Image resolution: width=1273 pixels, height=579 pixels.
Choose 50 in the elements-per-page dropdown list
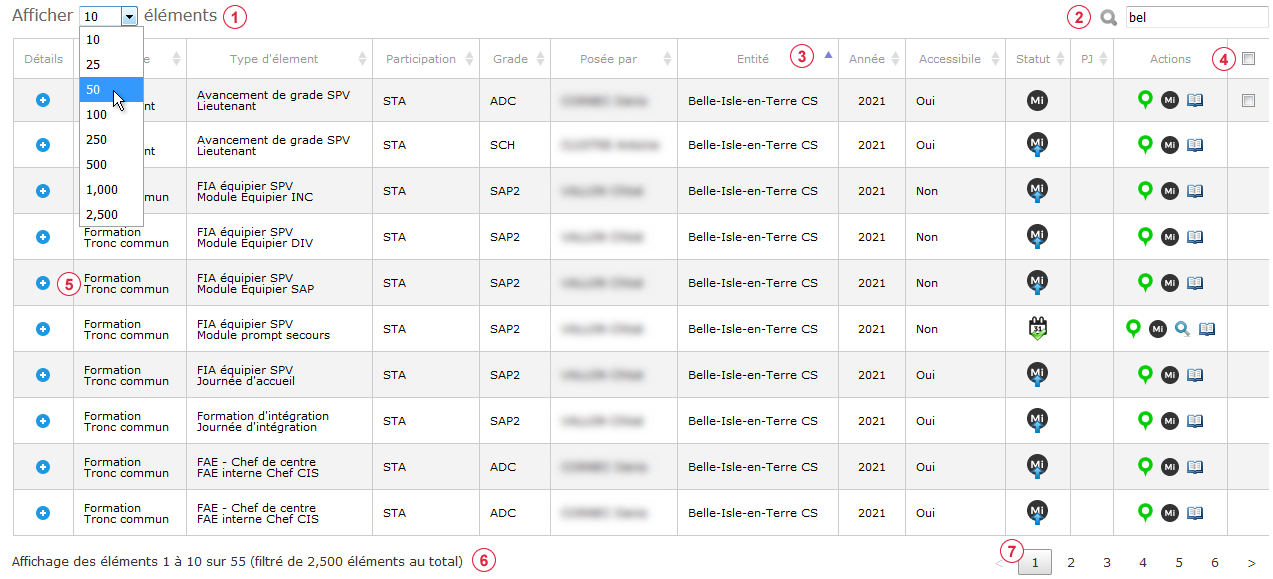(x=111, y=89)
